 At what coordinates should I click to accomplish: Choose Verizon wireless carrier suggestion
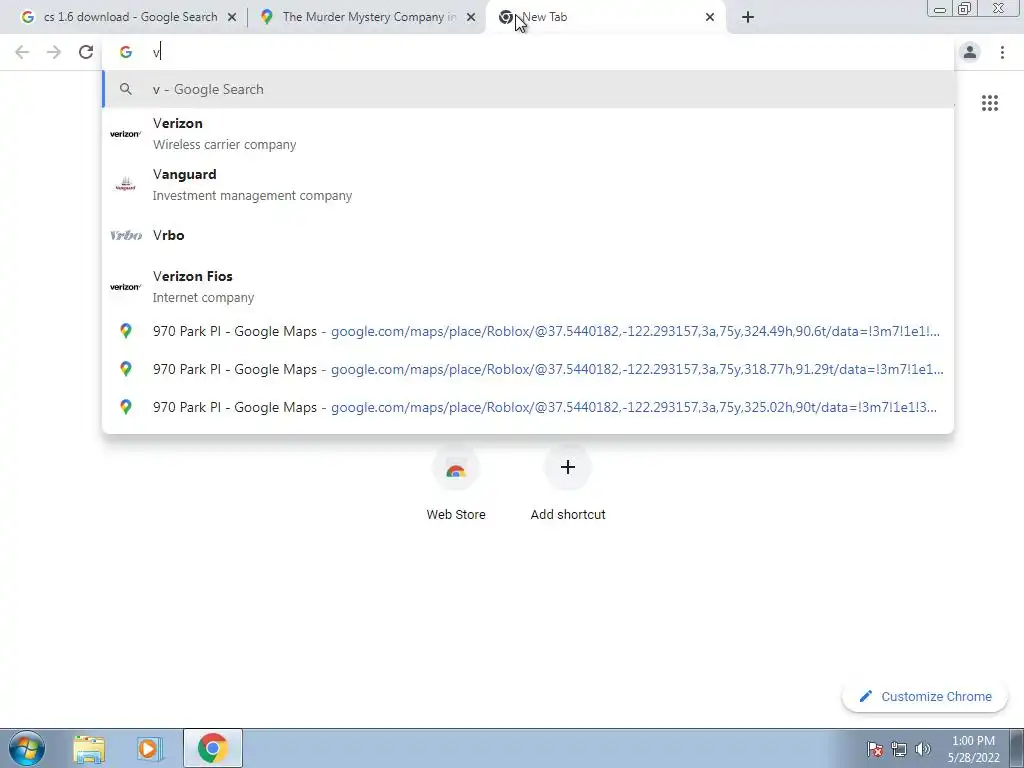click(x=528, y=134)
